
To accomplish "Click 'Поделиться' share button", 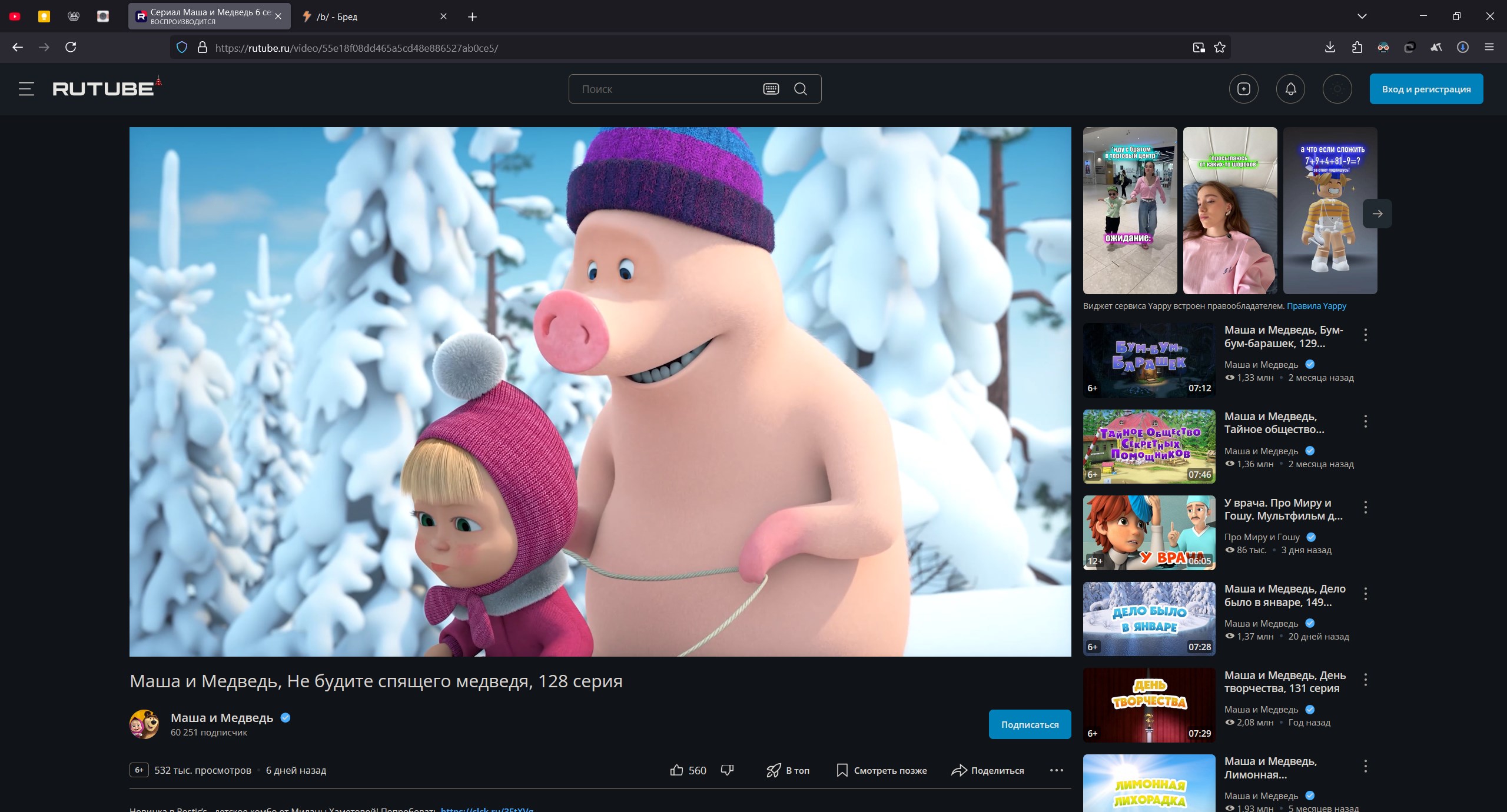I will 988,770.
